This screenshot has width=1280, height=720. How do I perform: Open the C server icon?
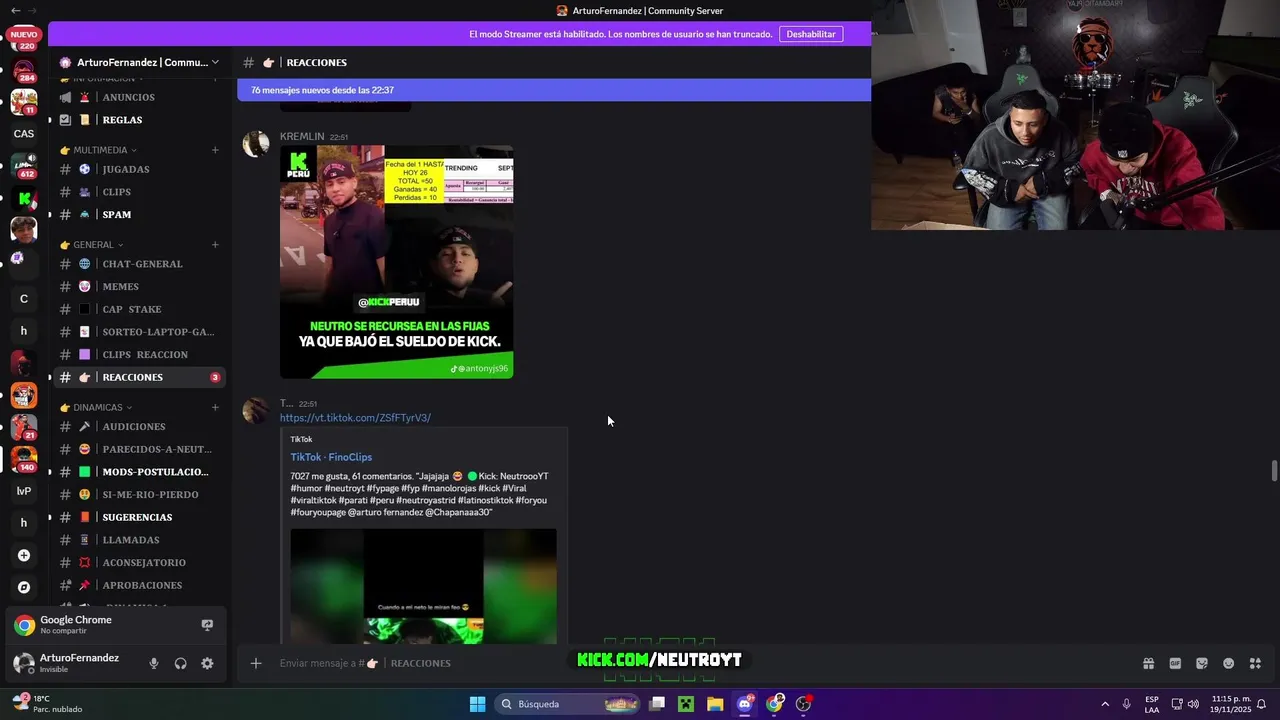click(x=24, y=298)
